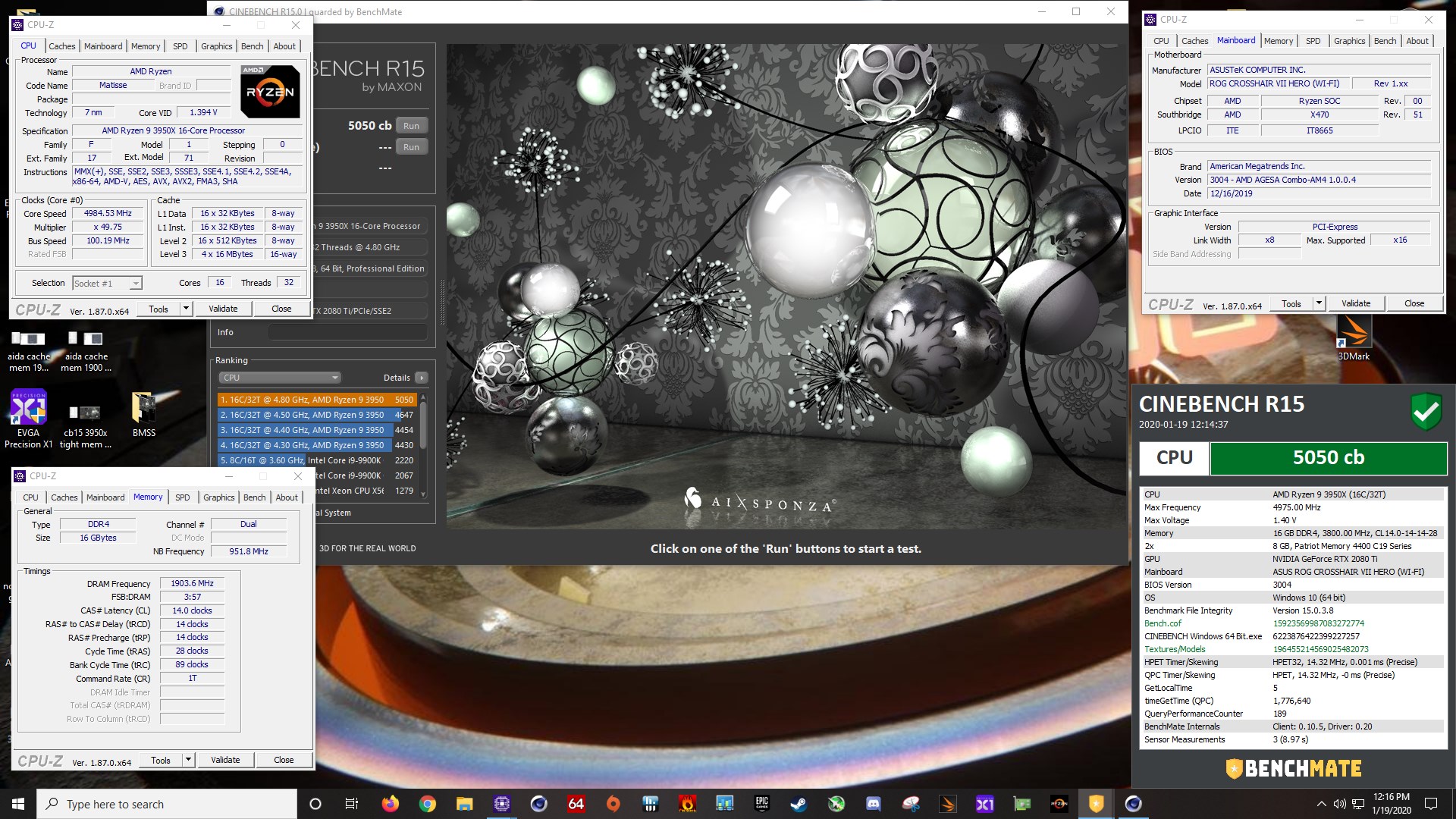Click Close button in Memory CPU-Z window
Image resolution: width=1456 pixels, height=819 pixels.
(284, 760)
